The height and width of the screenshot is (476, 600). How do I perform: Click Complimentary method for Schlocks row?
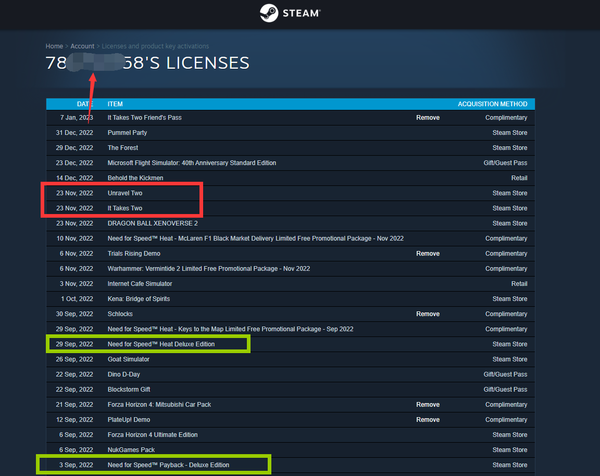point(506,314)
